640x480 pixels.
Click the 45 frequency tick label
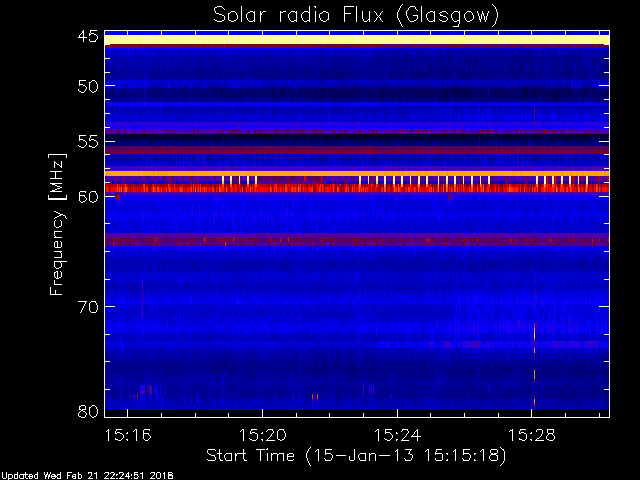coord(88,37)
